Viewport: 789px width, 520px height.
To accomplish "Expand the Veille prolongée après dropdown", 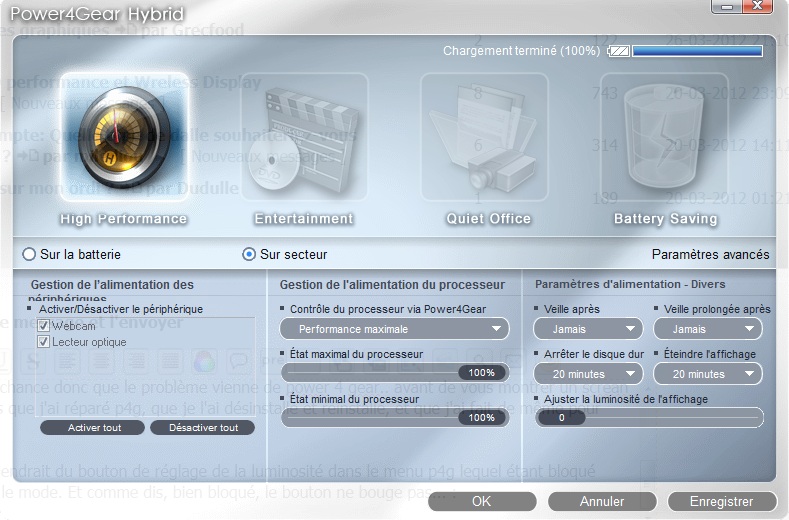I will (x=707, y=328).
